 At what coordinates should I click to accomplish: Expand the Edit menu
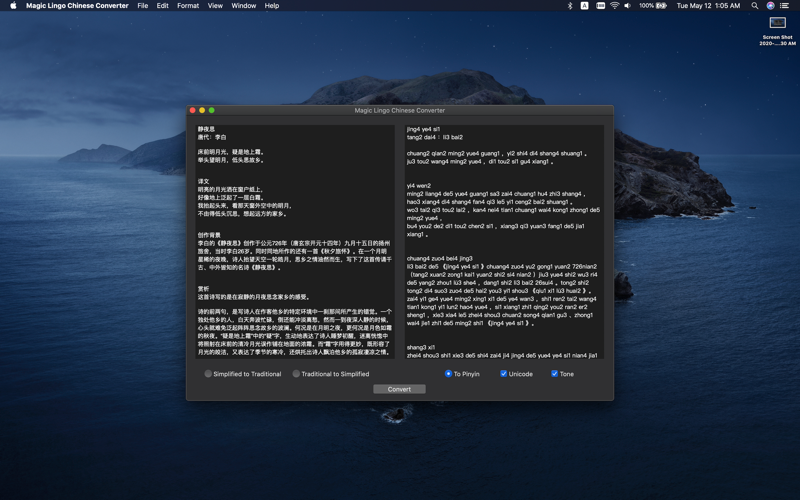[162, 6]
